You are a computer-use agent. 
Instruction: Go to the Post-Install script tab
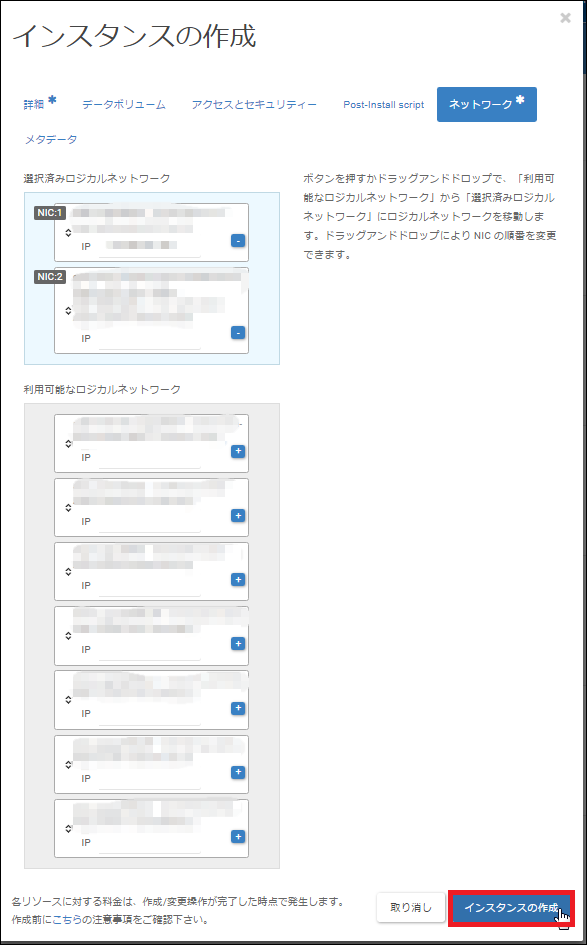click(384, 105)
